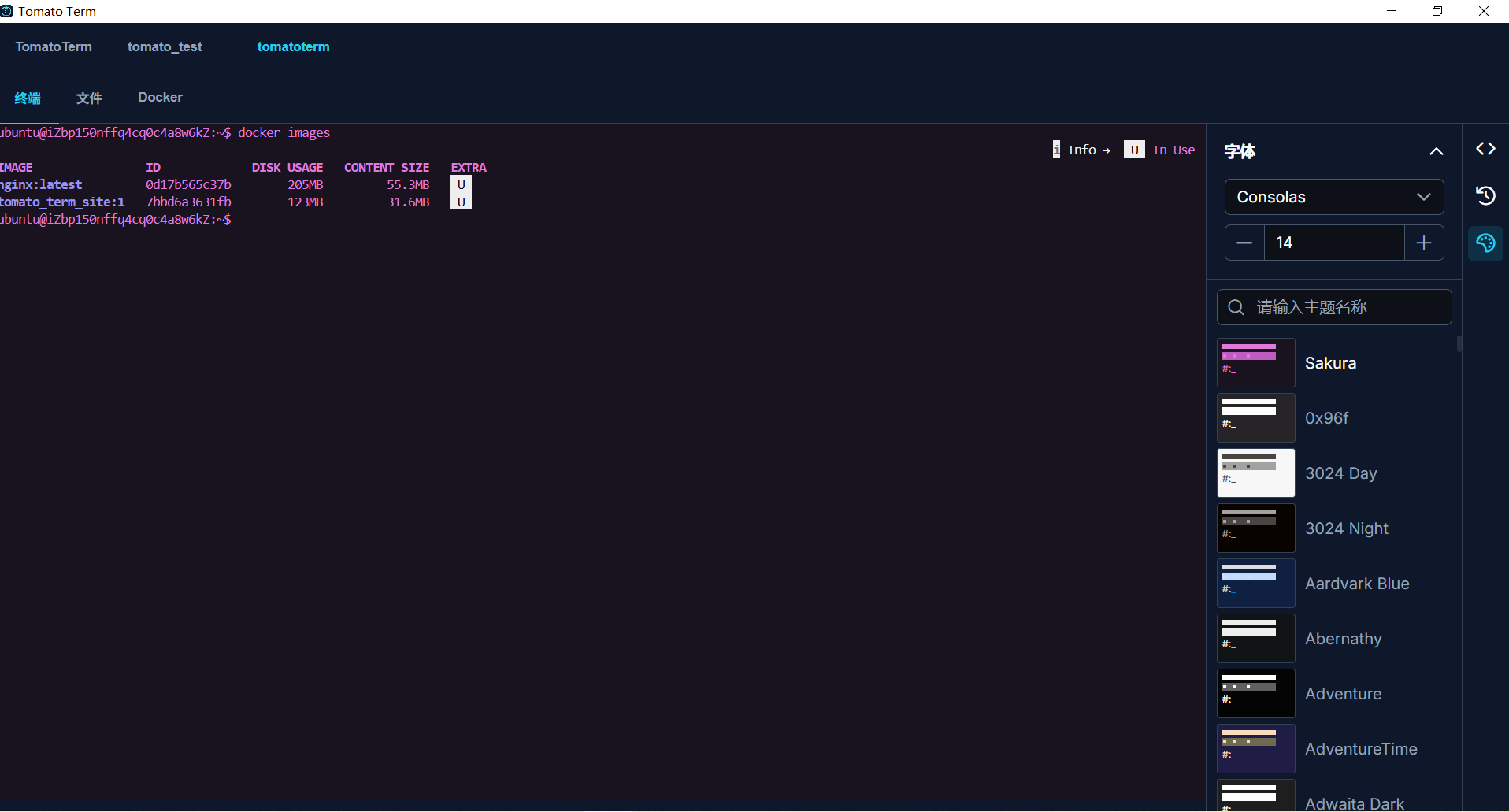Collapse the 字体 font section

(x=1436, y=151)
